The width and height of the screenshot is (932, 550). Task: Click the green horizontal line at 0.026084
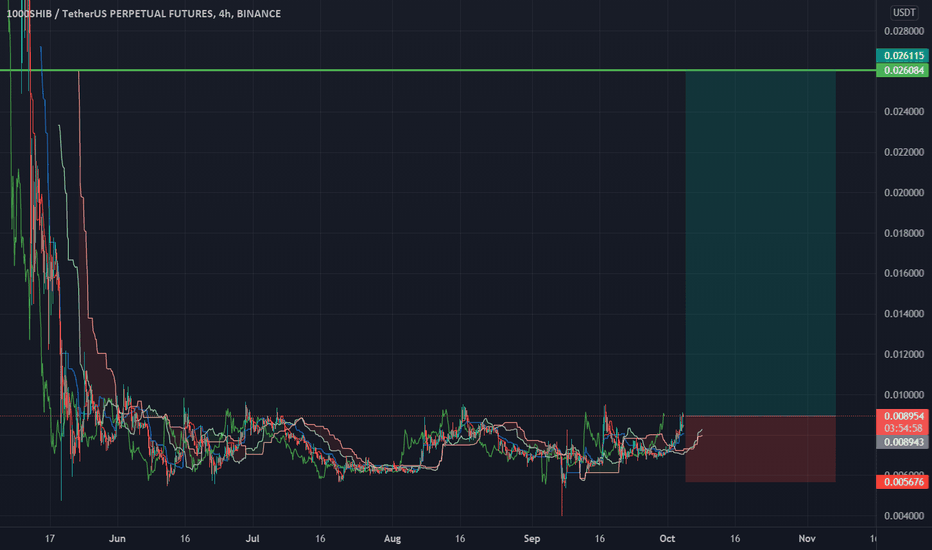437,70
